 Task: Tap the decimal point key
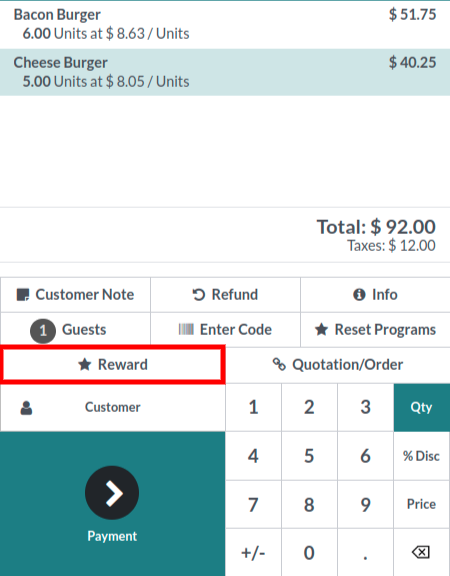click(x=366, y=552)
